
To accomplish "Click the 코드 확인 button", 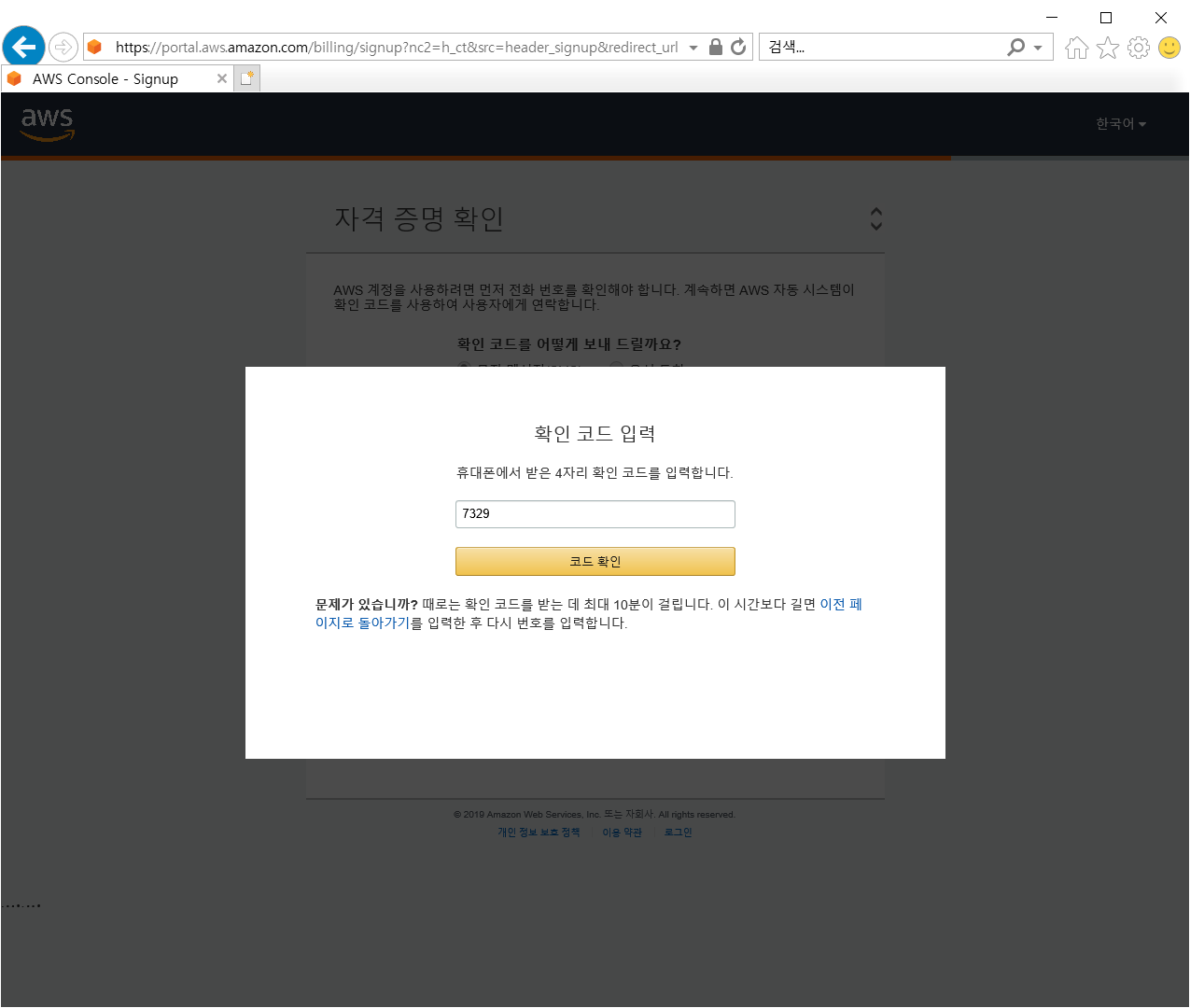I will [x=595, y=561].
